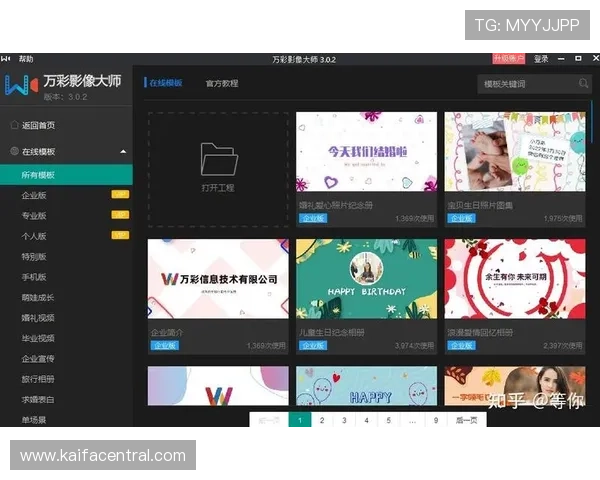
Task: Select the 个人版 category
Action: 34,236
